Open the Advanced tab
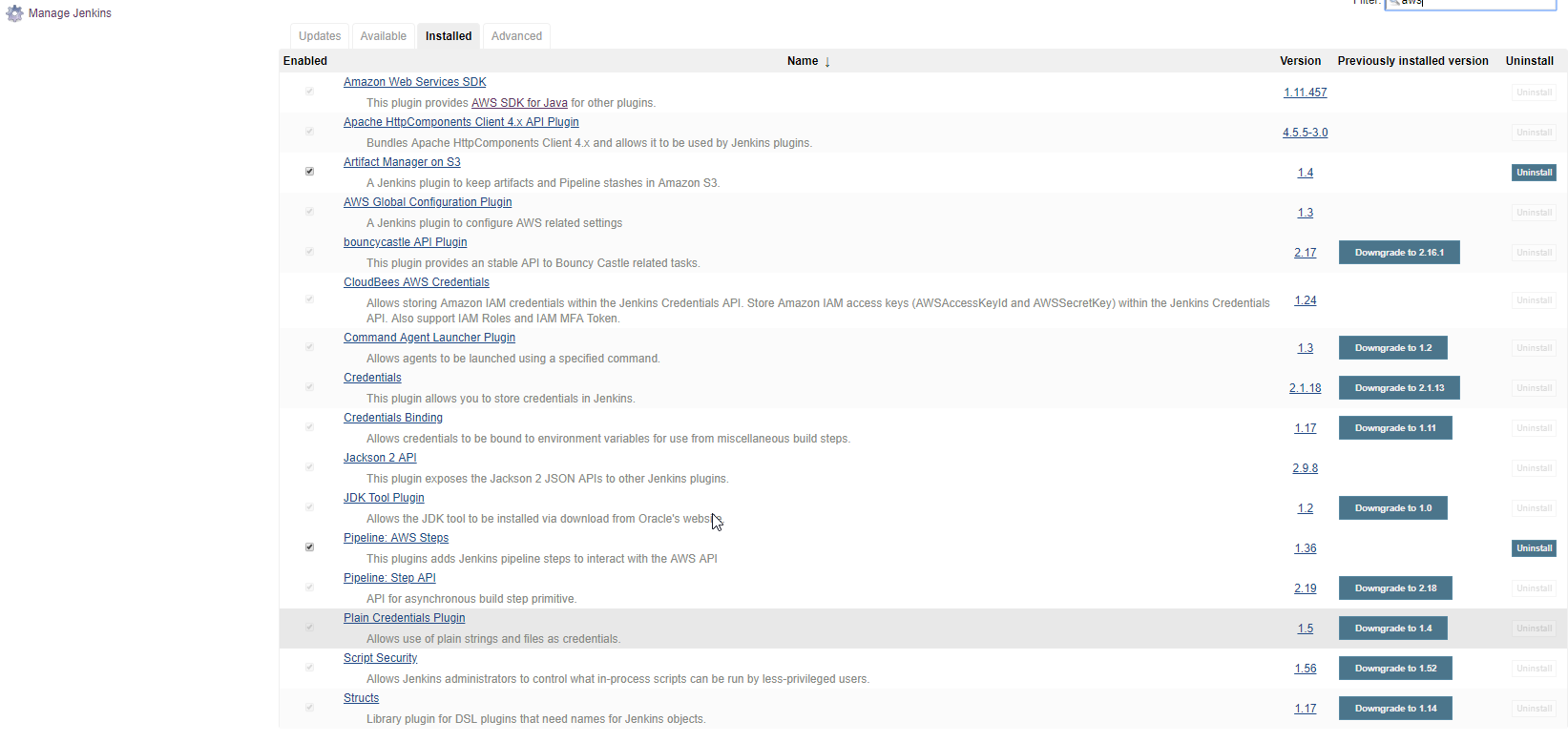Viewport: 1568px width, 742px height. click(x=516, y=36)
